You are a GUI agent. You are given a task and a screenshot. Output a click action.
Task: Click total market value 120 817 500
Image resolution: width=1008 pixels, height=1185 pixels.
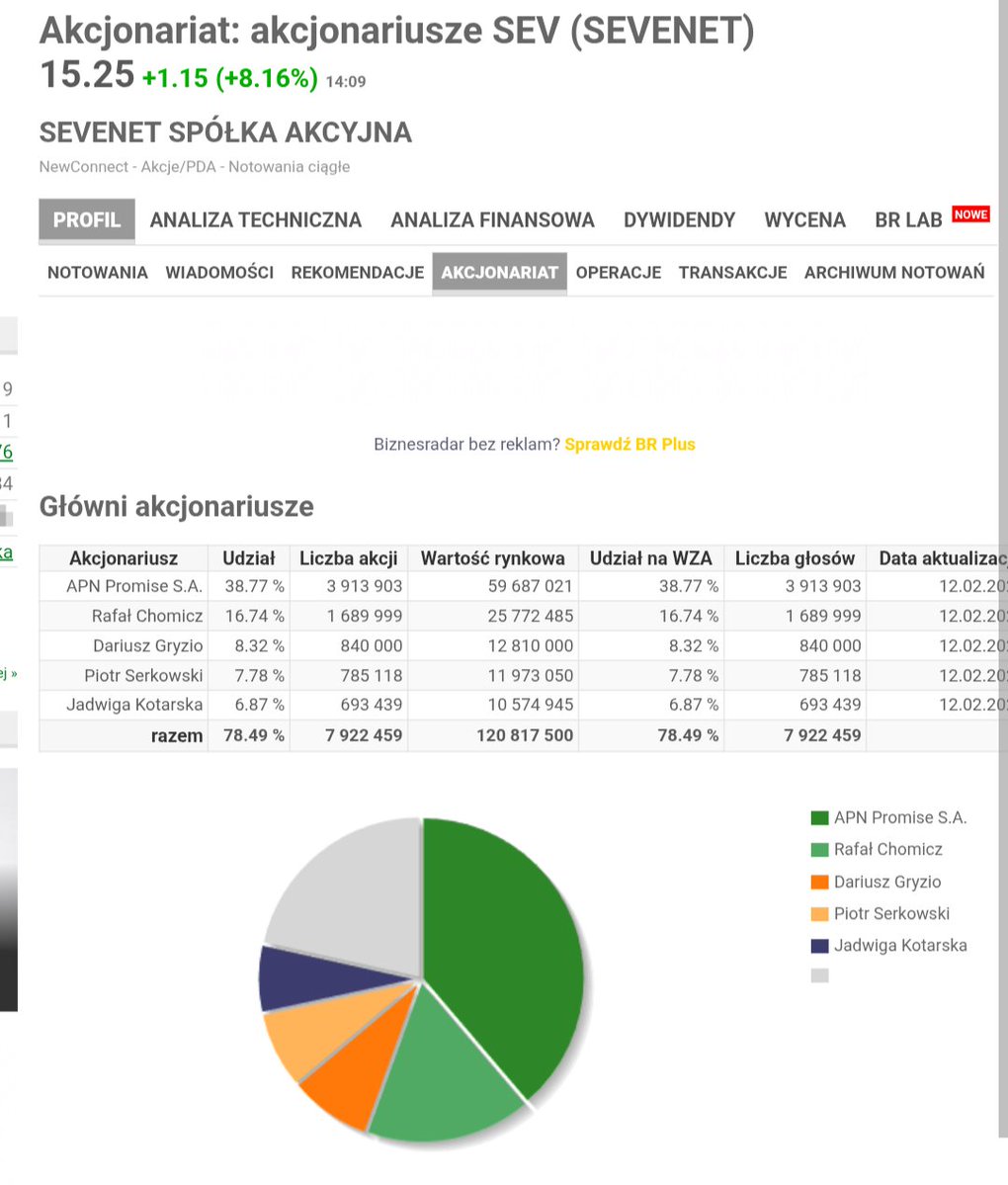525,735
